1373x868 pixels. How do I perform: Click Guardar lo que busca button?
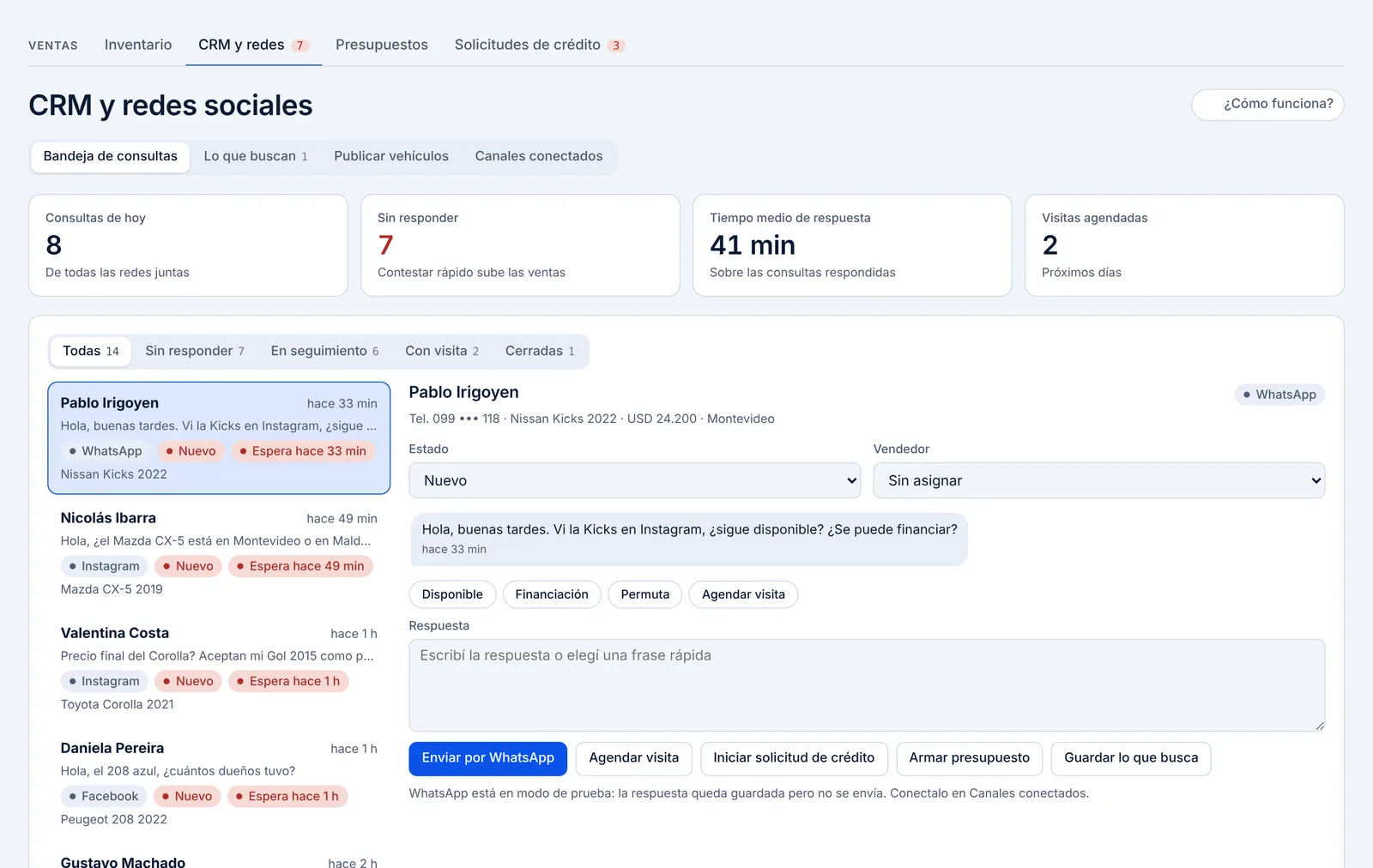pyautogui.click(x=1131, y=758)
